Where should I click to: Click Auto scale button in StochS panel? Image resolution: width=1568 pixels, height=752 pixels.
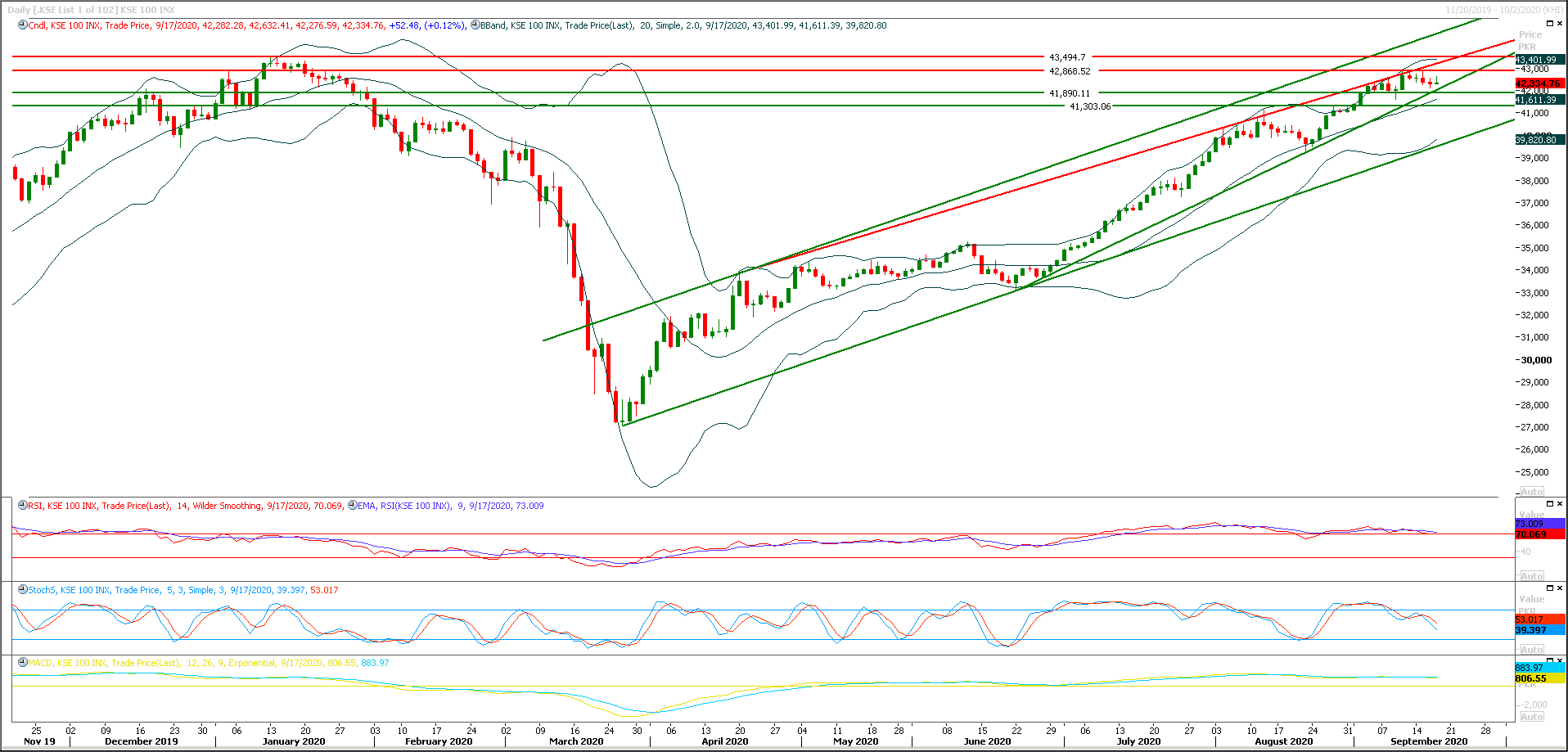[1532, 650]
